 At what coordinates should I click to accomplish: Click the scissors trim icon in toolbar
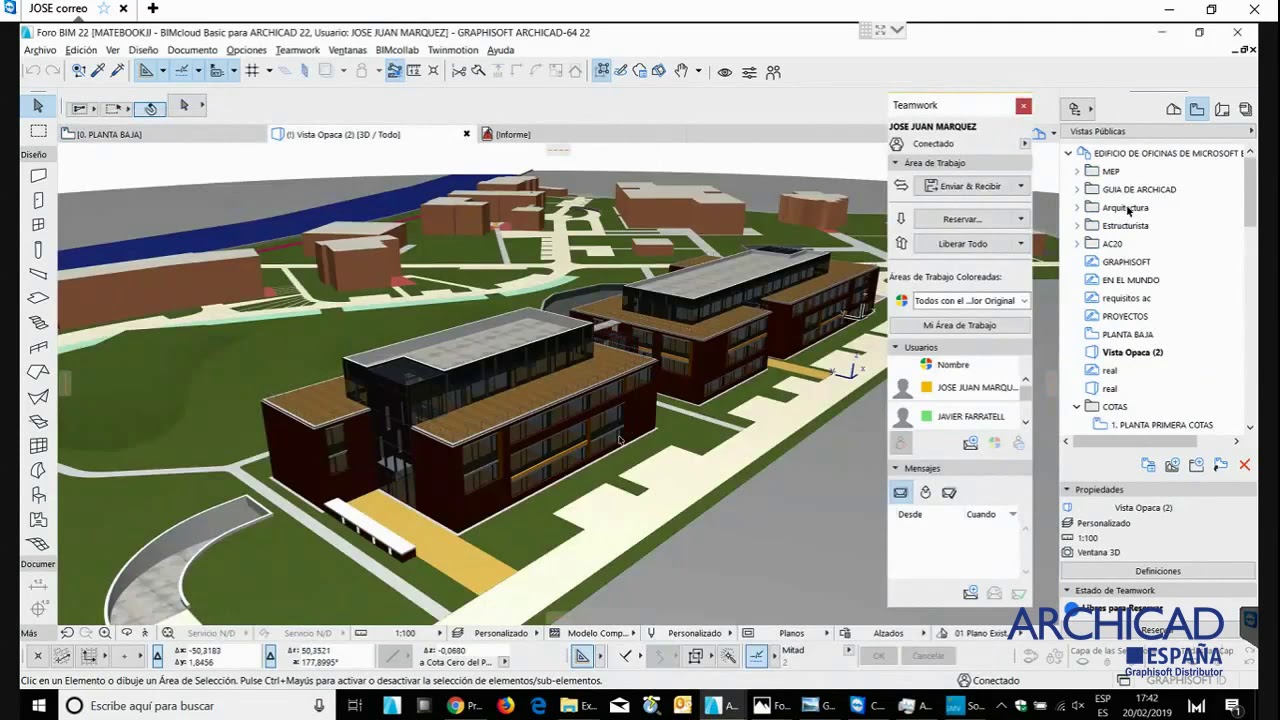(459, 71)
